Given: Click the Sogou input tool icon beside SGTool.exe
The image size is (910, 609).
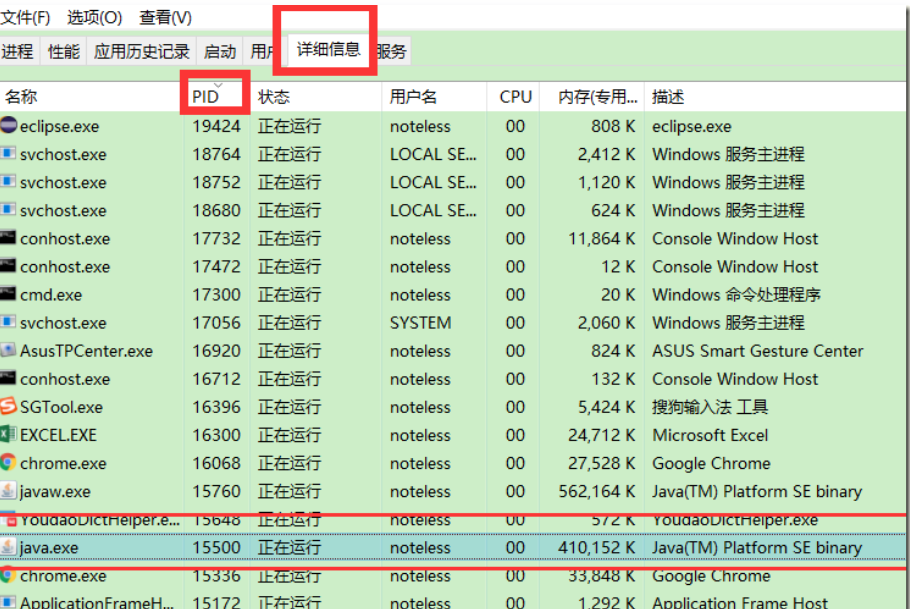Looking at the screenshot, I should [10, 407].
